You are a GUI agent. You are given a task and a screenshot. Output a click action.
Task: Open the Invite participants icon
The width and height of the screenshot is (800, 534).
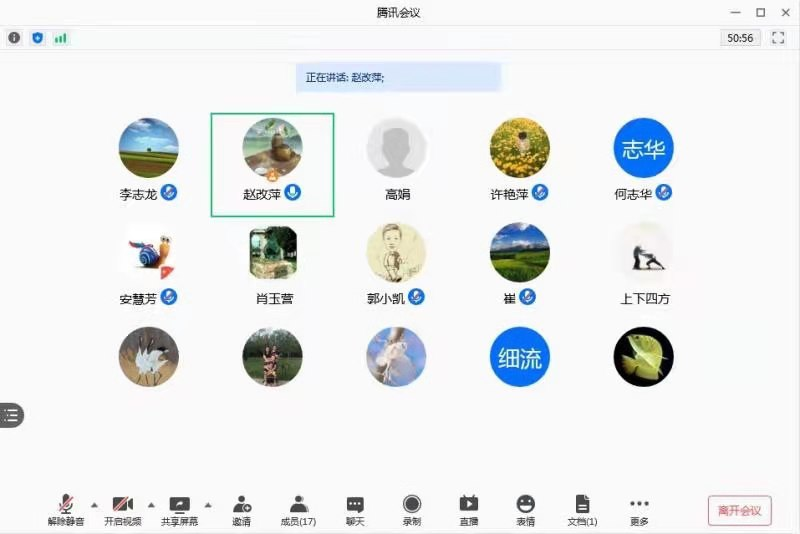(x=241, y=509)
